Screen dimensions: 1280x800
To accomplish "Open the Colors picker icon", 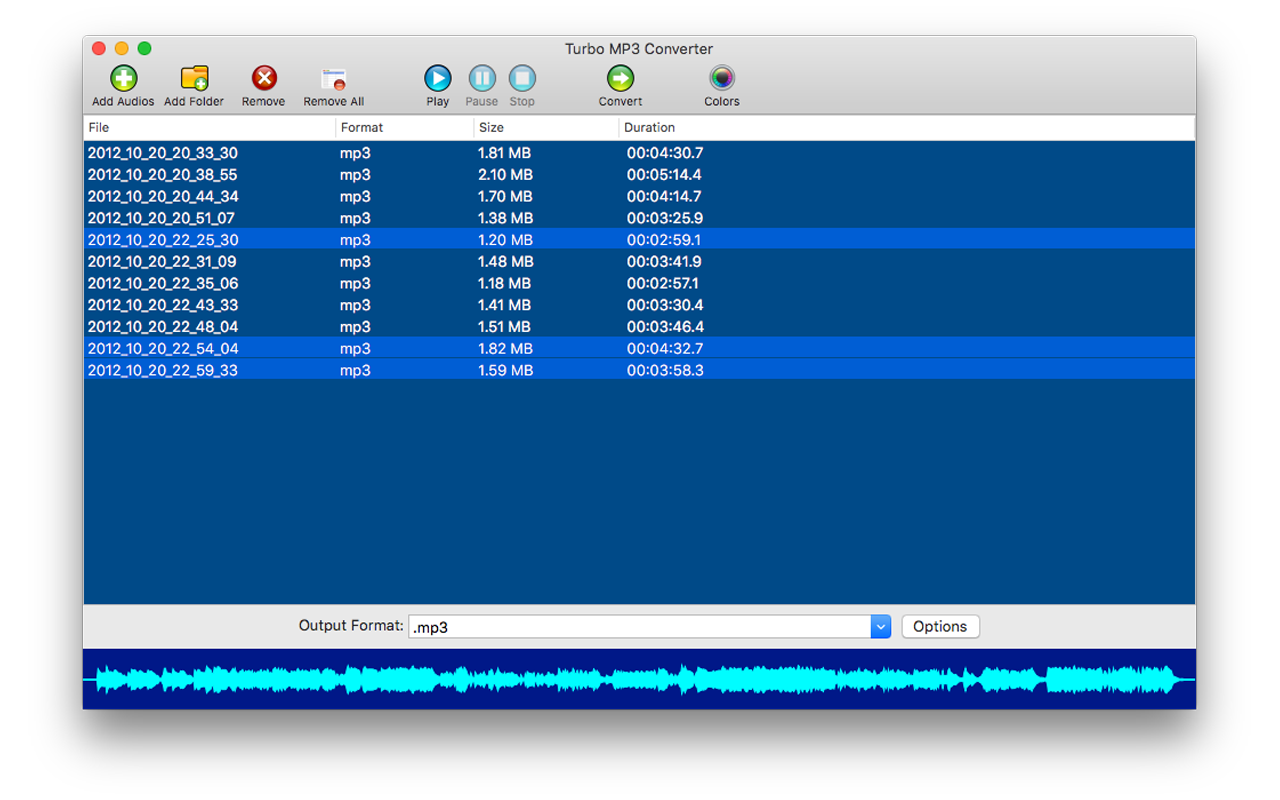I will click(722, 78).
